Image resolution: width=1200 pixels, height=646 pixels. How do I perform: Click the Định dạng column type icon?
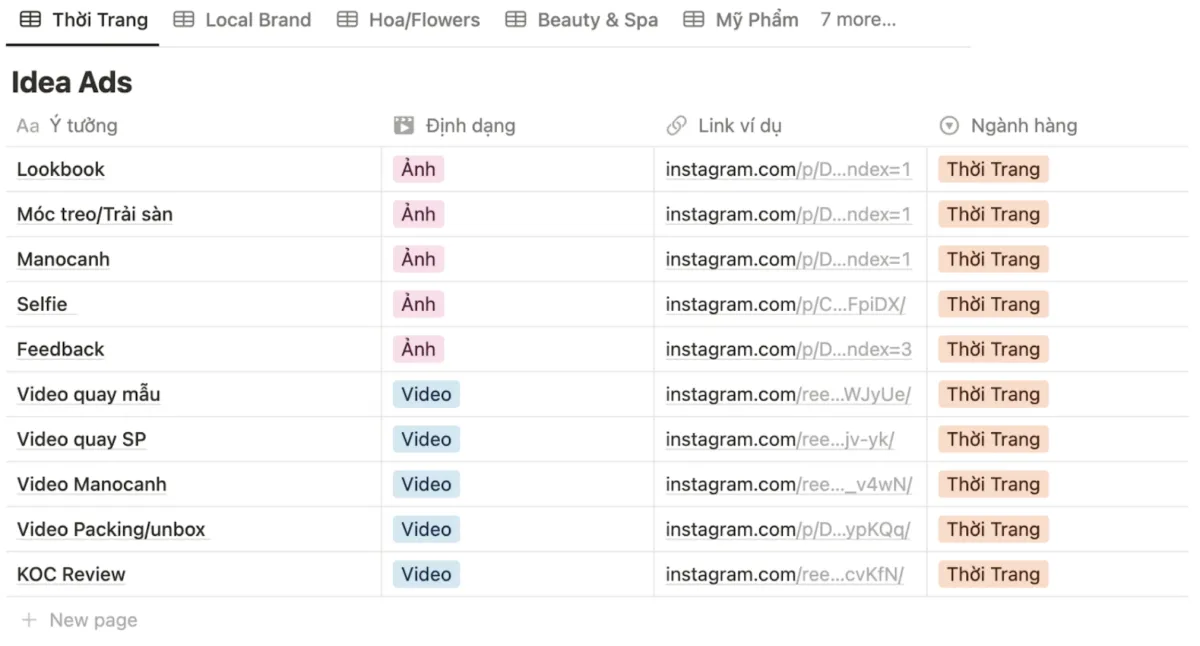(x=404, y=125)
